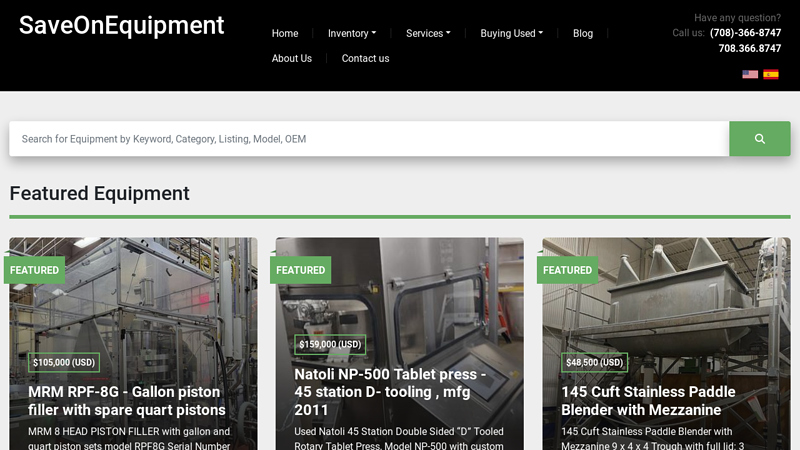Screen dimensions: 800x450
Task: Click FEATURED badge on Paddle Blender card
Action: click(x=567, y=270)
